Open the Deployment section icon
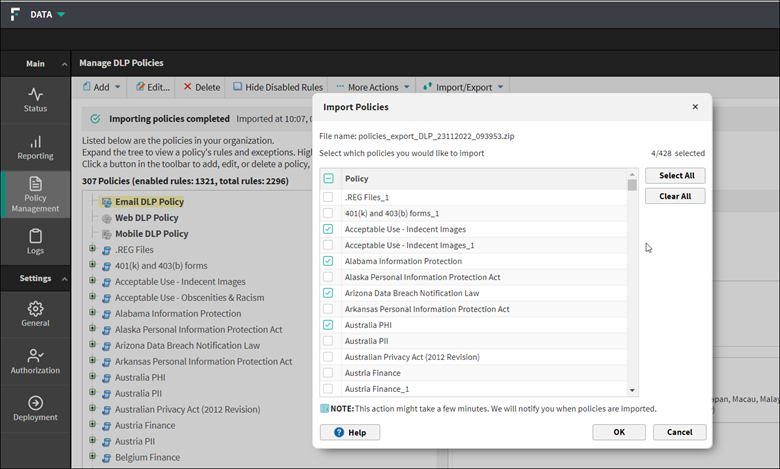780x469 pixels. pos(35,407)
